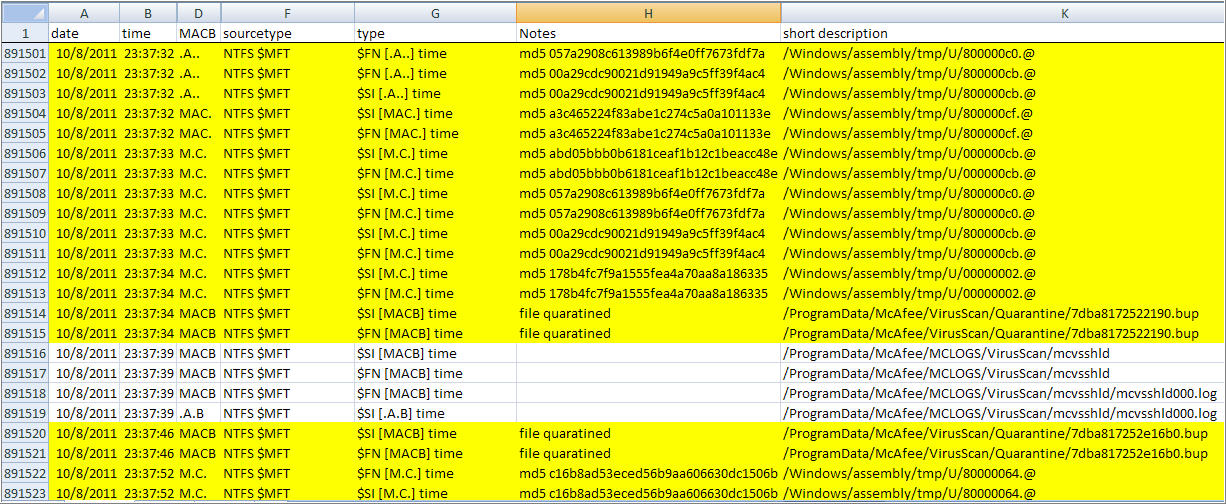Select the time 23:37:39 in row 891518
The height and width of the screenshot is (504, 1226).
148,393
